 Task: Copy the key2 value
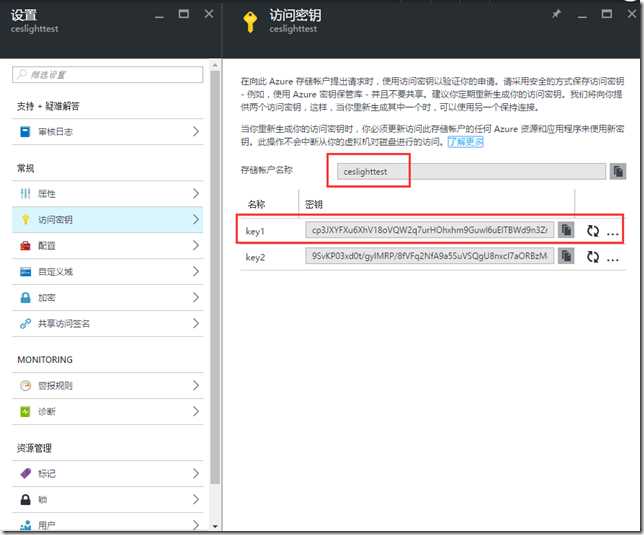(566, 256)
